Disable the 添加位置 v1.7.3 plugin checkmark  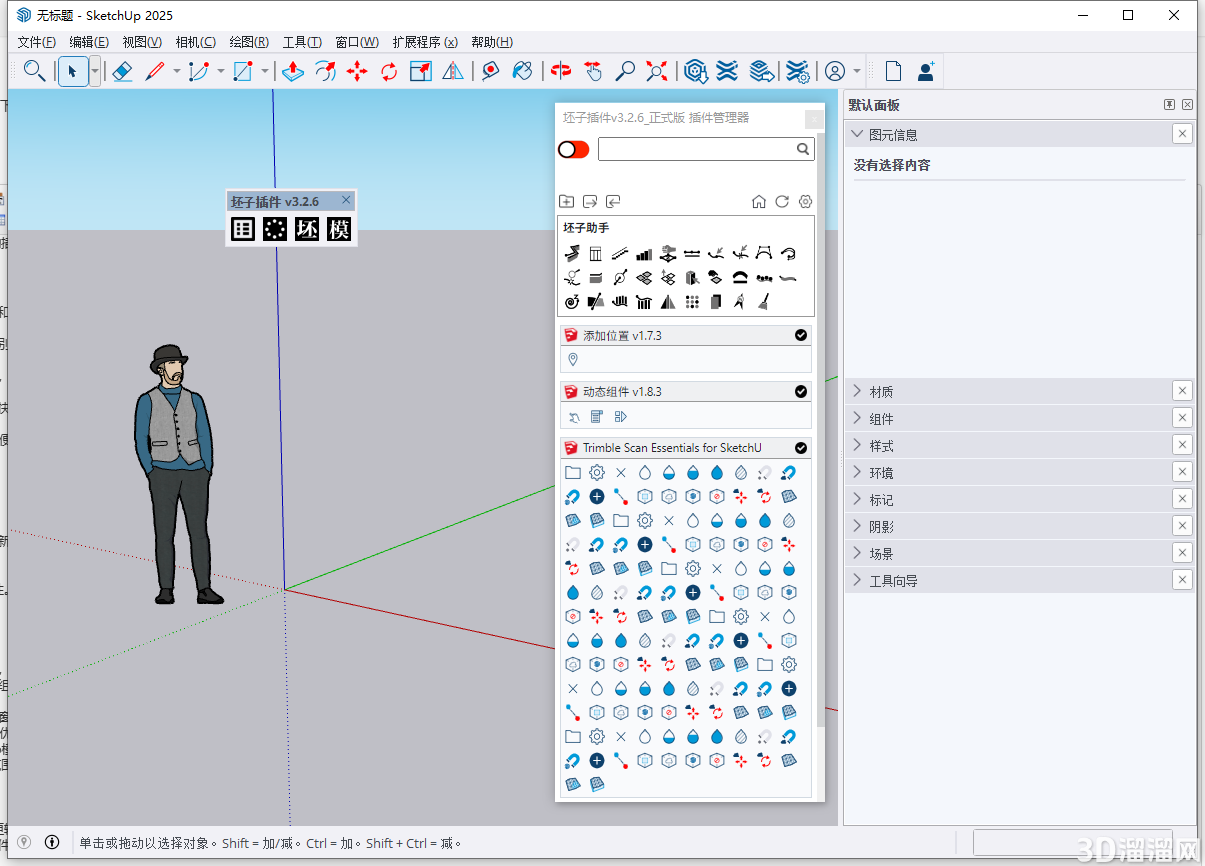800,335
